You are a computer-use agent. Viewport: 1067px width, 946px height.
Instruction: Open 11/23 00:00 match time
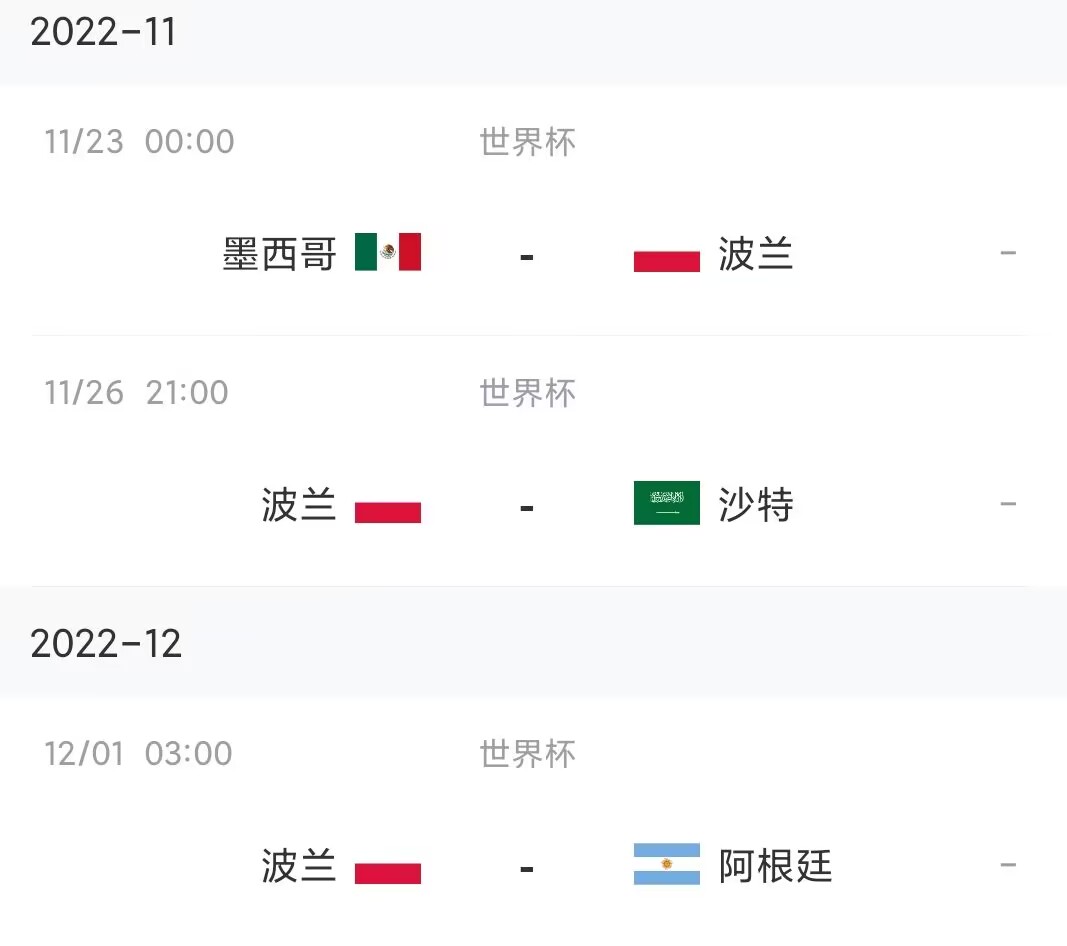point(139,142)
